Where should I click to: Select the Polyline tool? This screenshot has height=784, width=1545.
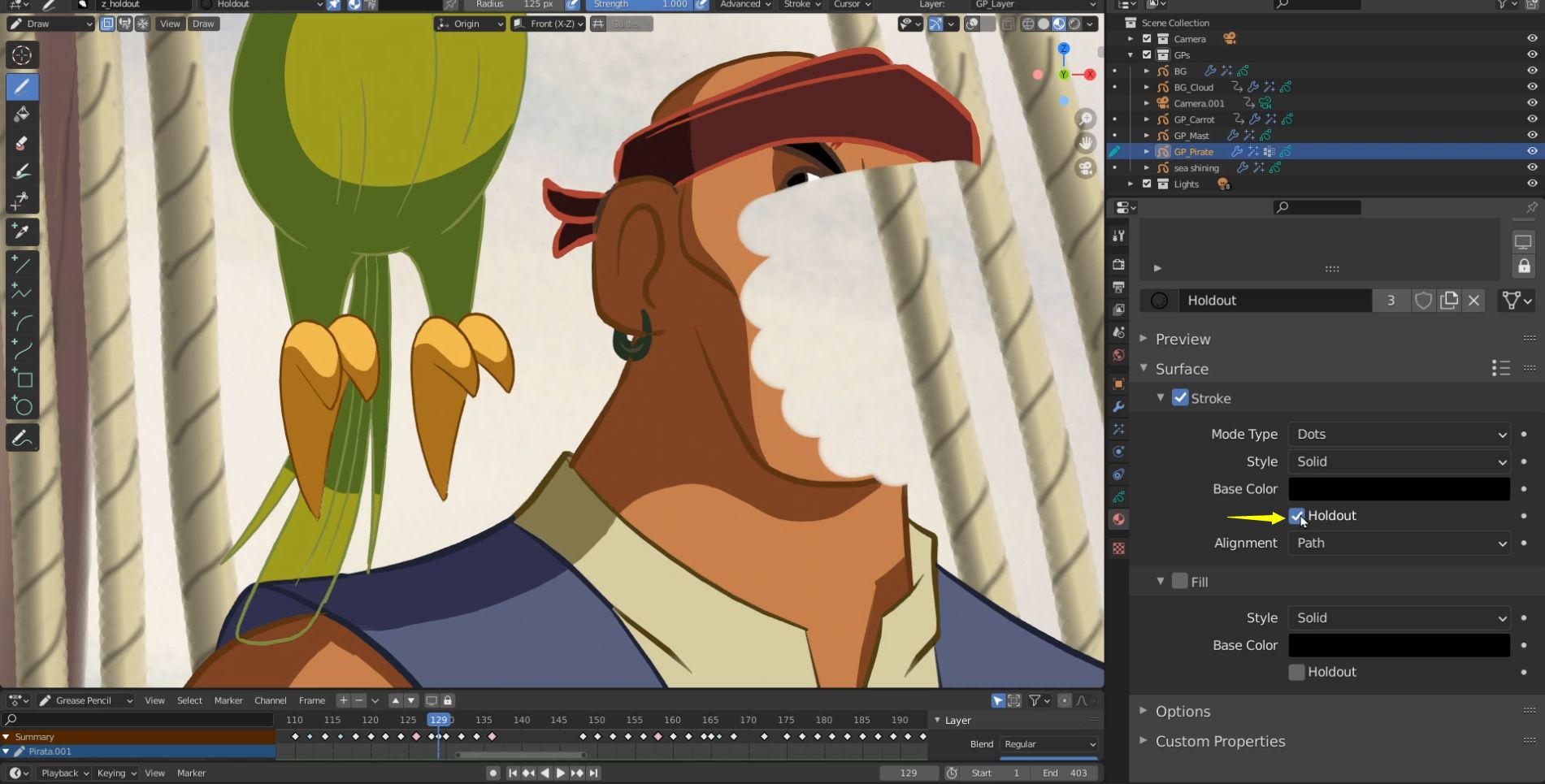tap(22, 292)
